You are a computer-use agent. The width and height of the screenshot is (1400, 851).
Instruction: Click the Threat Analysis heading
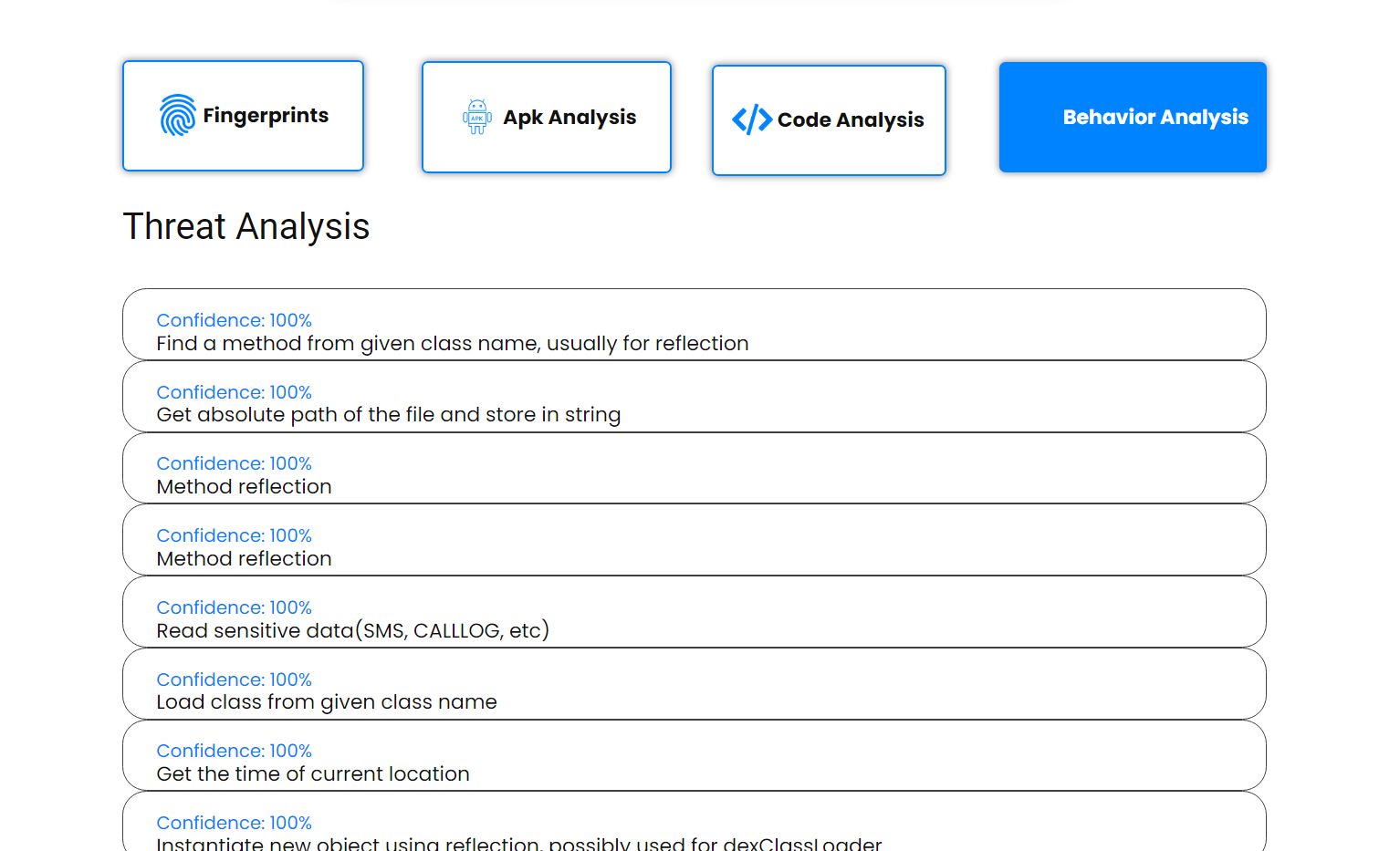(x=246, y=226)
